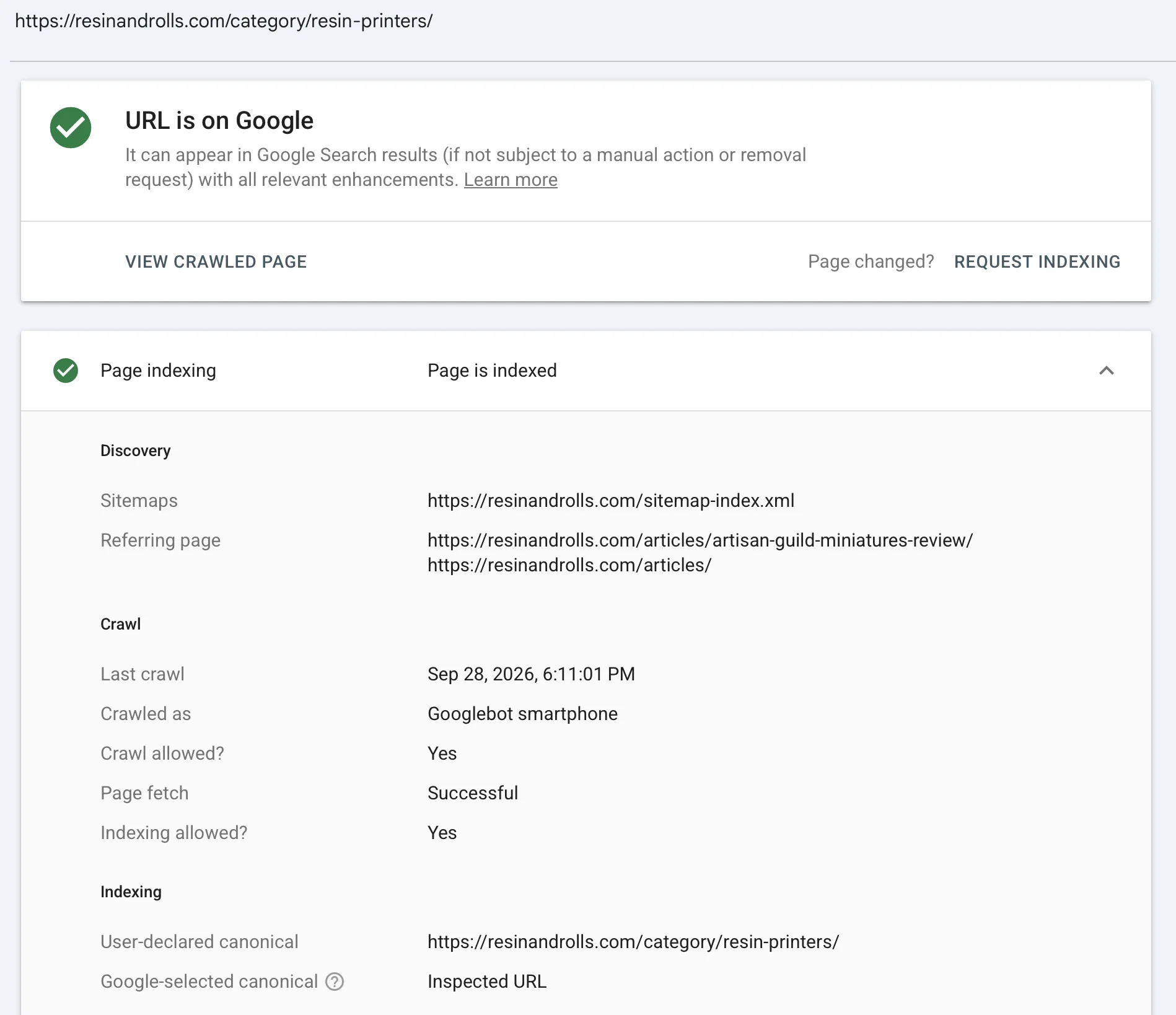
Task: Click the Discovery section heading
Action: (135, 450)
